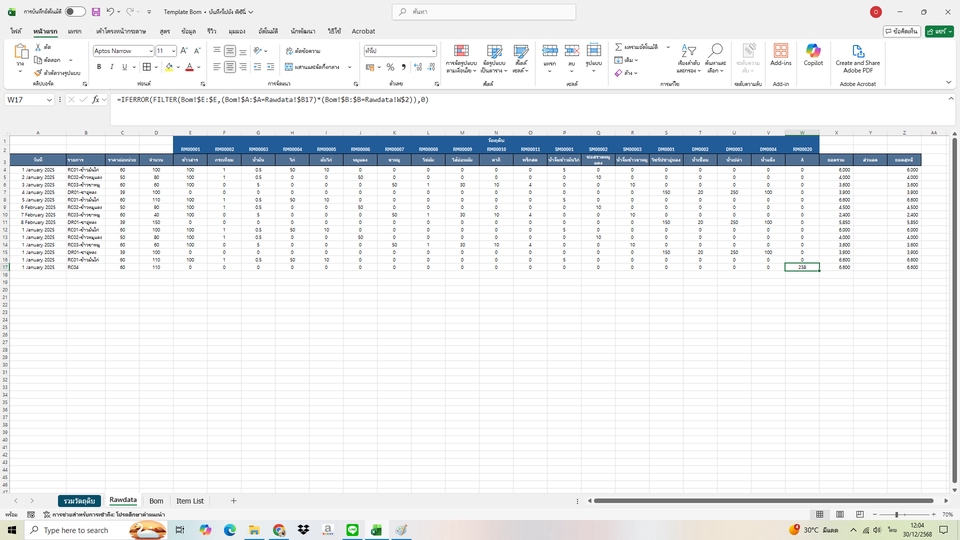Click the green Share button

[x=939, y=31]
